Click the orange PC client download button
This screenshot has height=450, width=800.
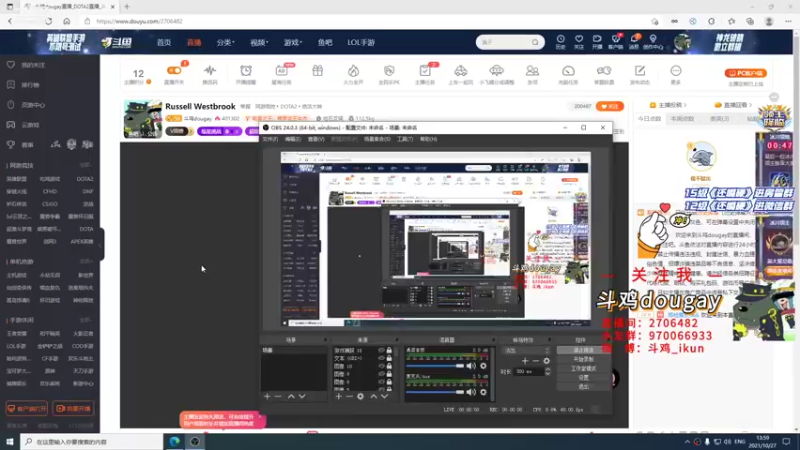745,73
